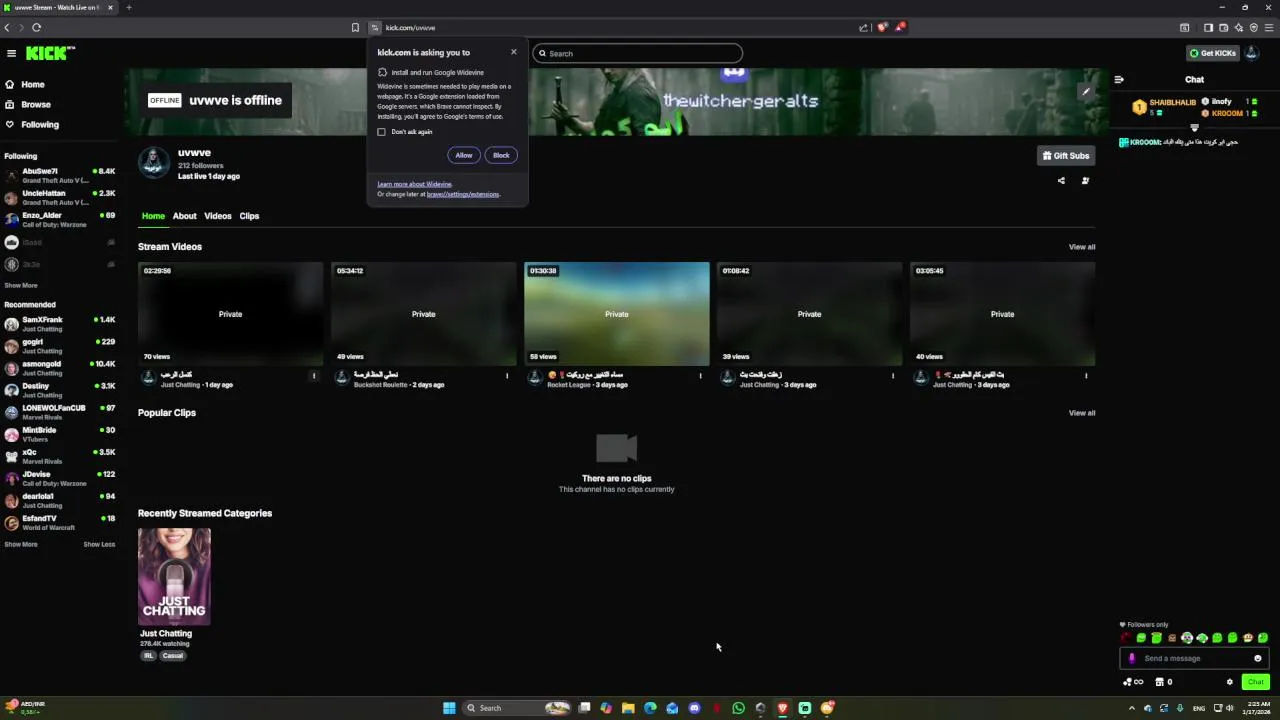Open options menu for the Buckshot Roulette video
The height and width of the screenshot is (720, 1280).
click(507, 376)
